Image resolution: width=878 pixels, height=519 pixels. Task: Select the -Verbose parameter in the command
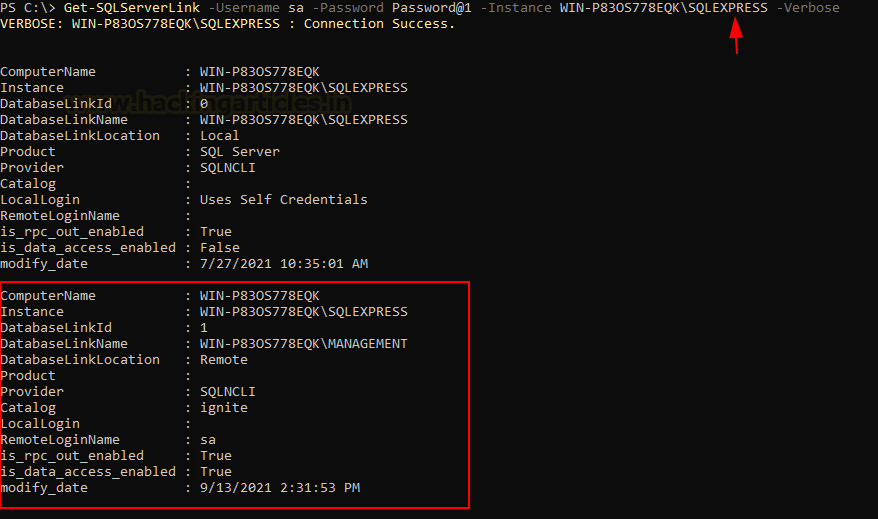click(x=807, y=8)
